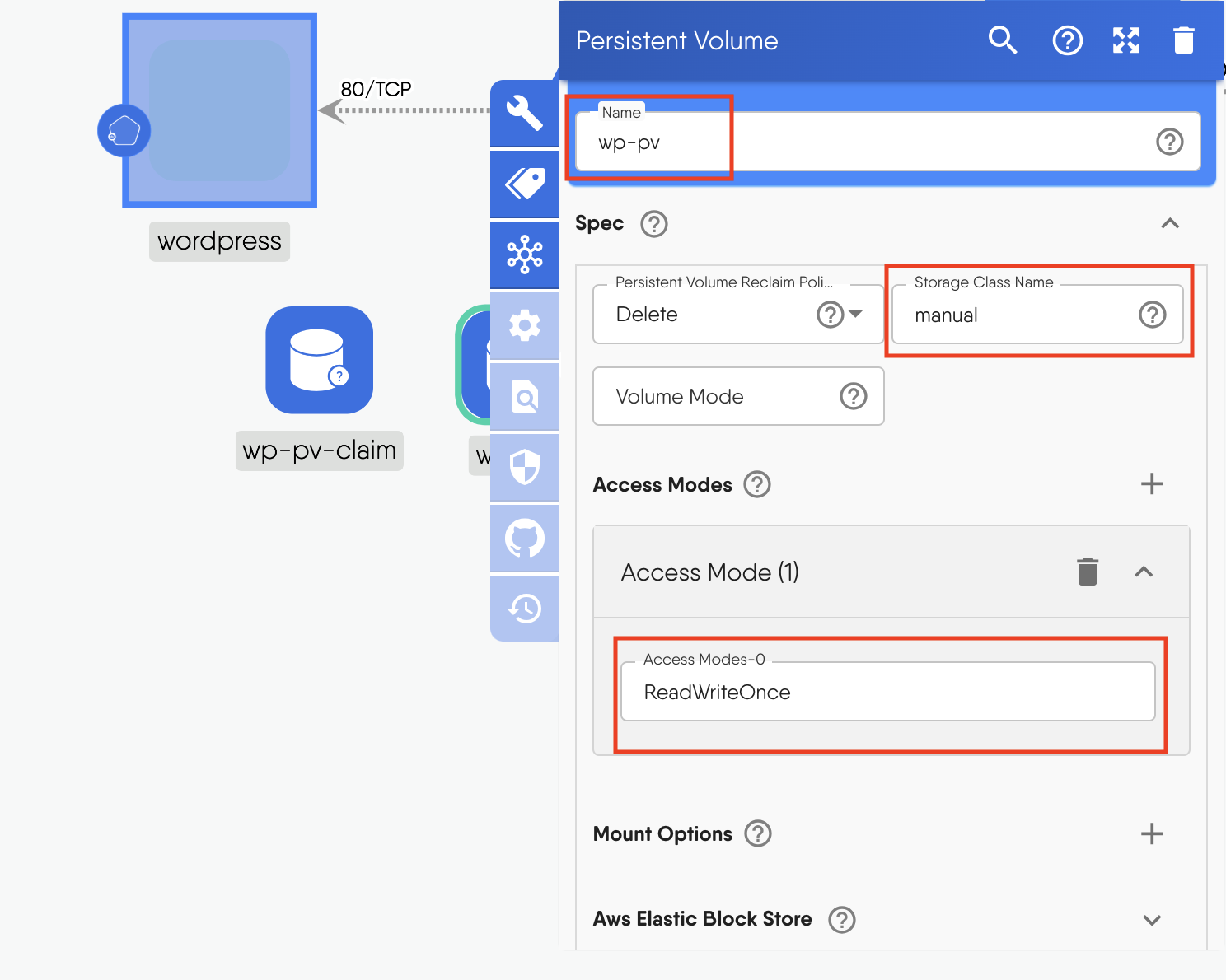Open the labels tag panel in the sidebar
1226x980 pixels.
(x=525, y=184)
